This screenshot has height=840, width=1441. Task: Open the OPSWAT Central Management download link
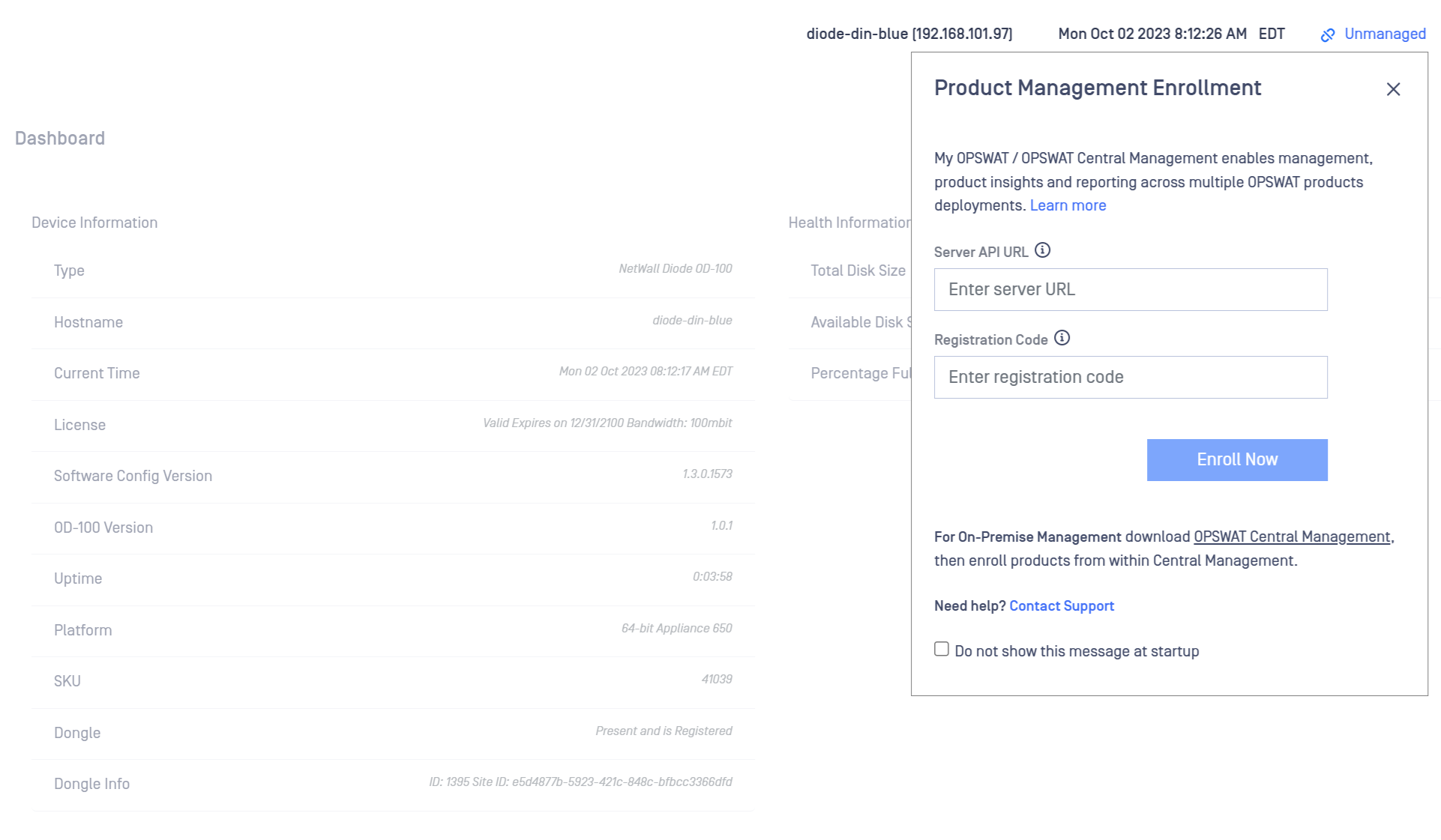pos(1292,537)
